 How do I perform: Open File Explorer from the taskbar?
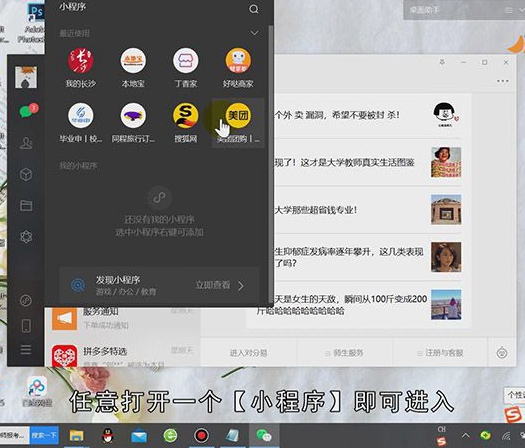tap(76, 436)
